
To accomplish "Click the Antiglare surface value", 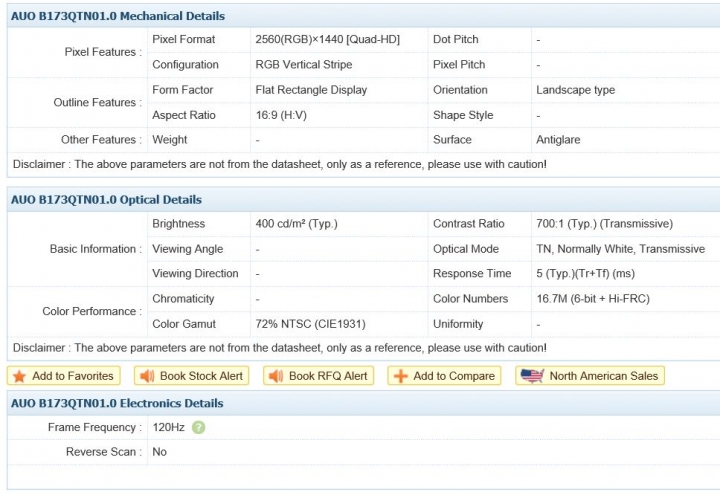I will tap(558, 140).
